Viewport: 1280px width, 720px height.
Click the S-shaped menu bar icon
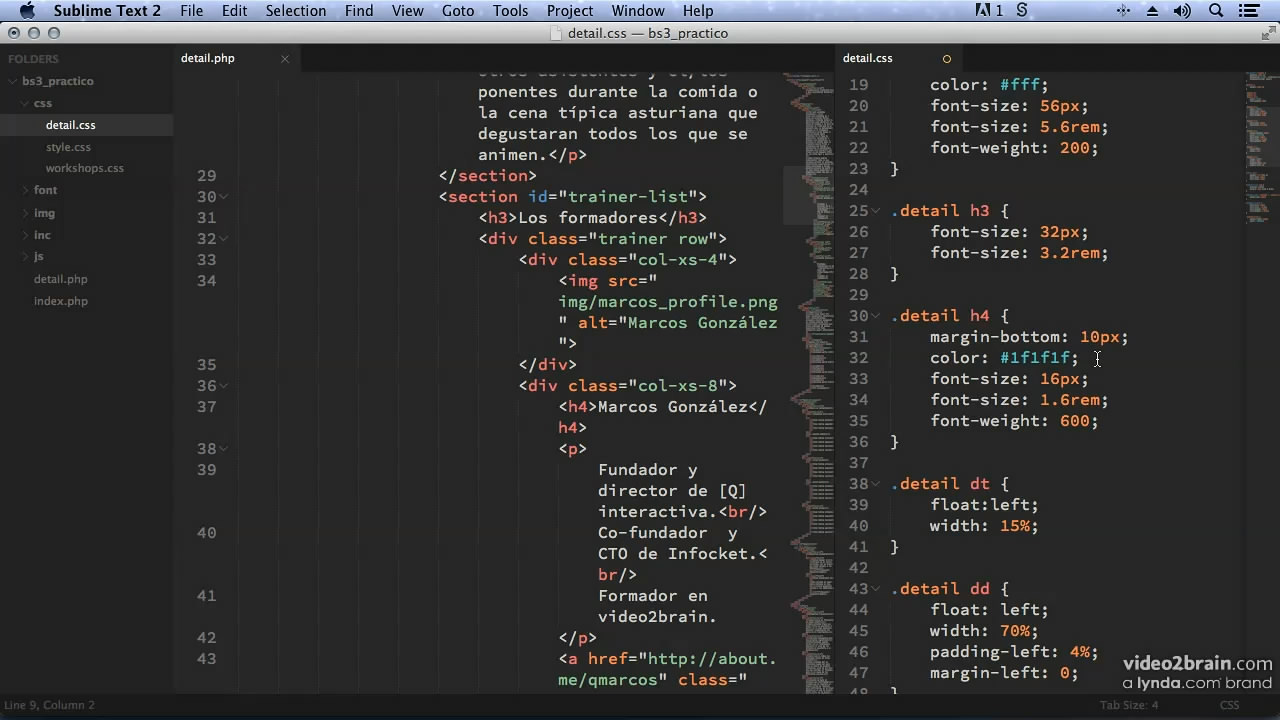point(1022,11)
